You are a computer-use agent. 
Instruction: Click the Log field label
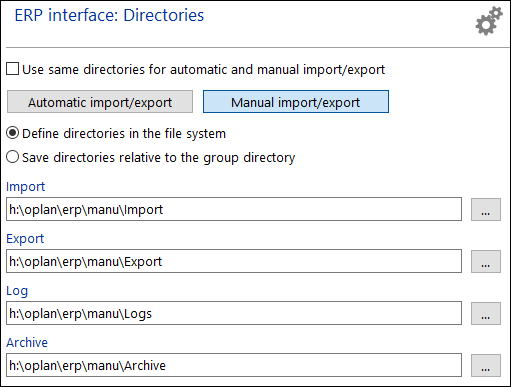[17, 291]
